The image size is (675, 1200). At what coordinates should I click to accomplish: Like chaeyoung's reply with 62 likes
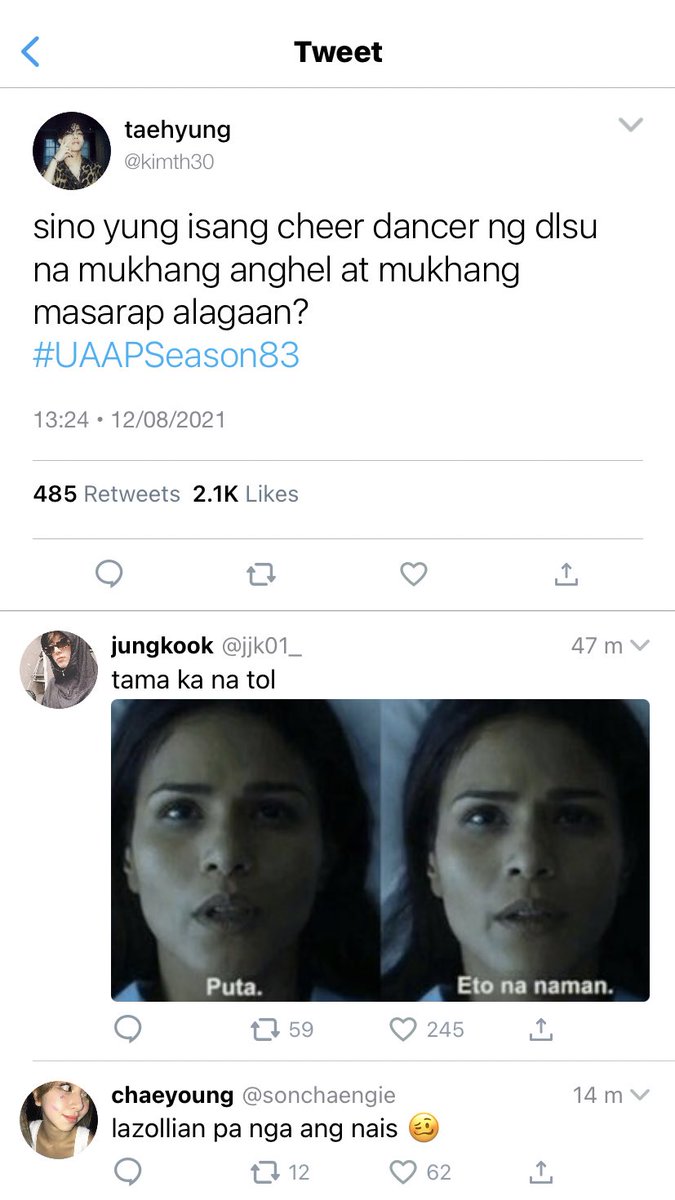coord(420,1171)
